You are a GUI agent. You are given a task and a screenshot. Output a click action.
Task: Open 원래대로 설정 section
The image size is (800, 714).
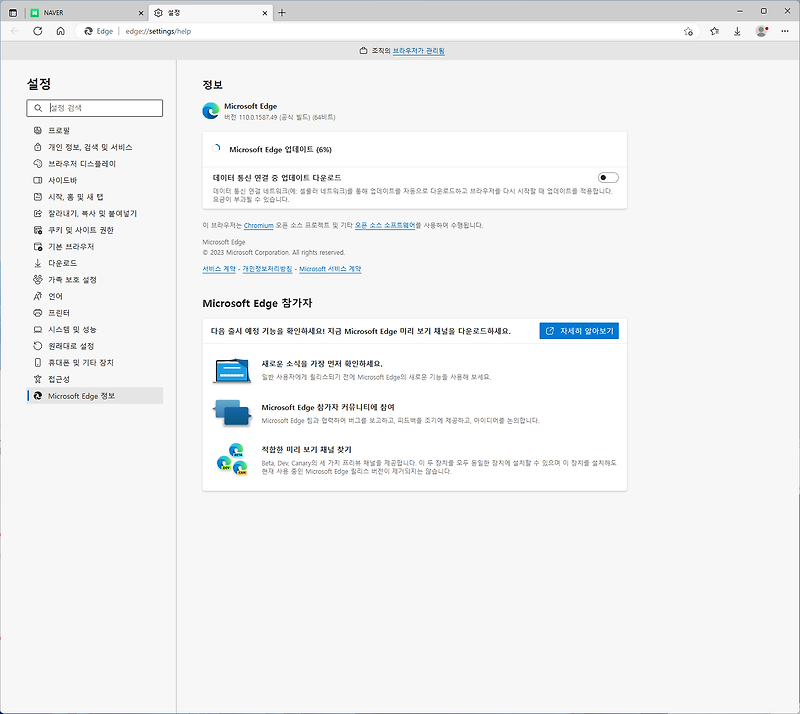click(95, 346)
